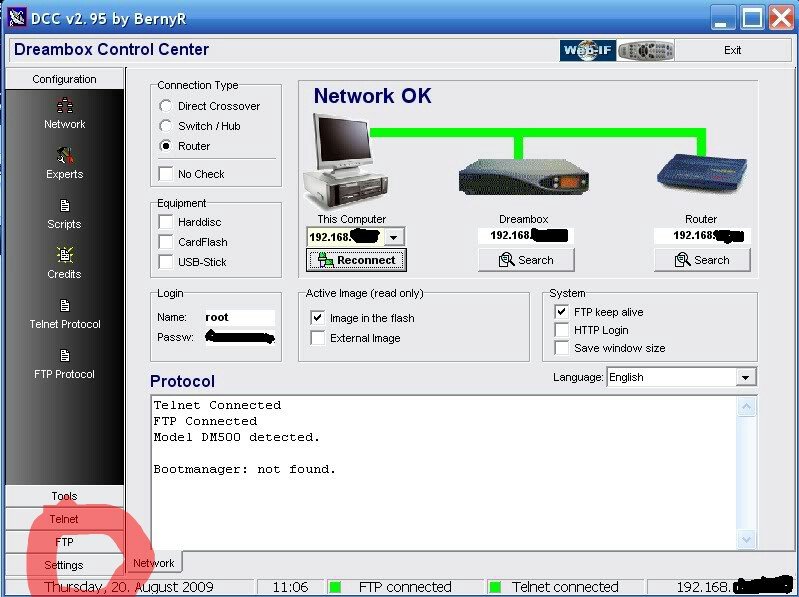Click the green Telnet connected status indicator

(x=494, y=587)
